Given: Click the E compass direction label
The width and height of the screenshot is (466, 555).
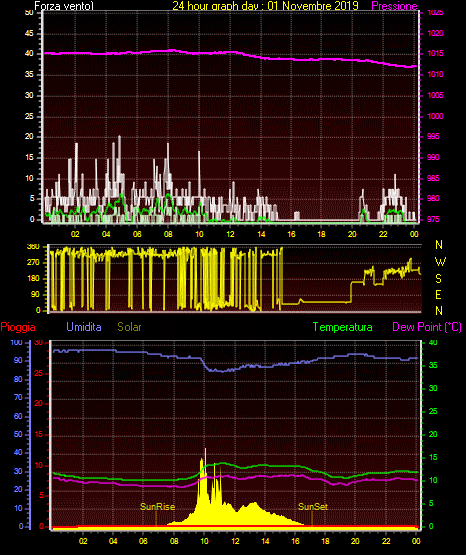Looking at the screenshot, I should coord(438,295).
